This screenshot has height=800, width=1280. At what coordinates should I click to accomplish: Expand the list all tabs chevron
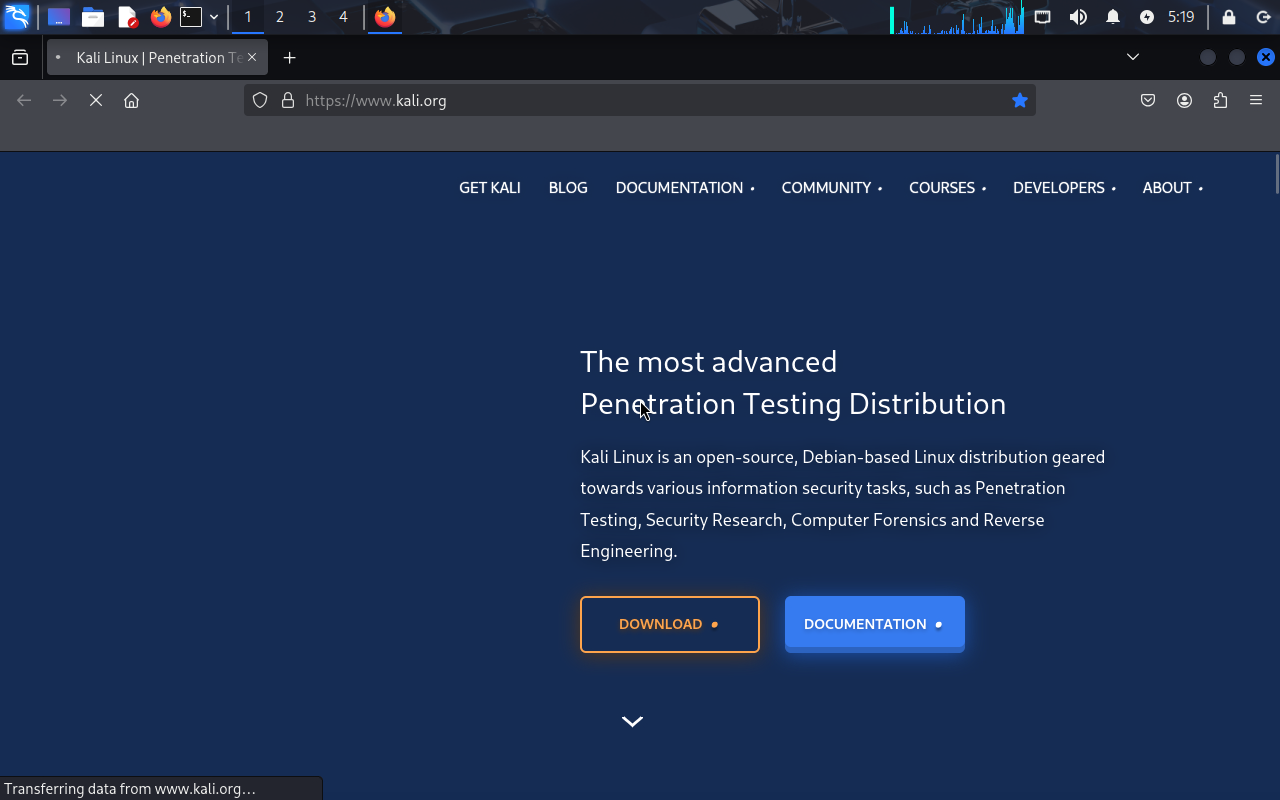click(1133, 57)
